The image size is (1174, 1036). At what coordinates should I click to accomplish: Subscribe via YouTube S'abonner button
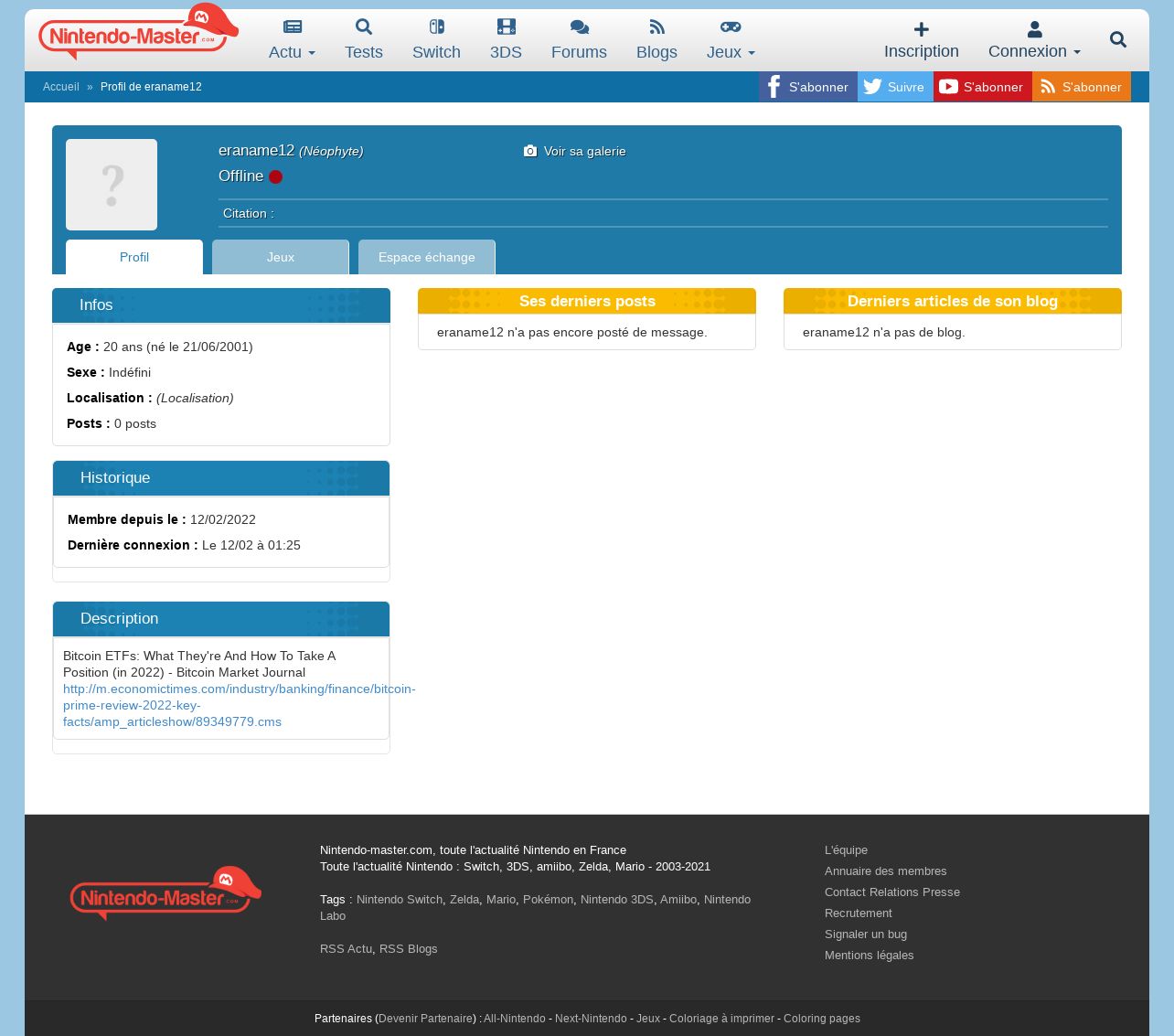tap(983, 87)
